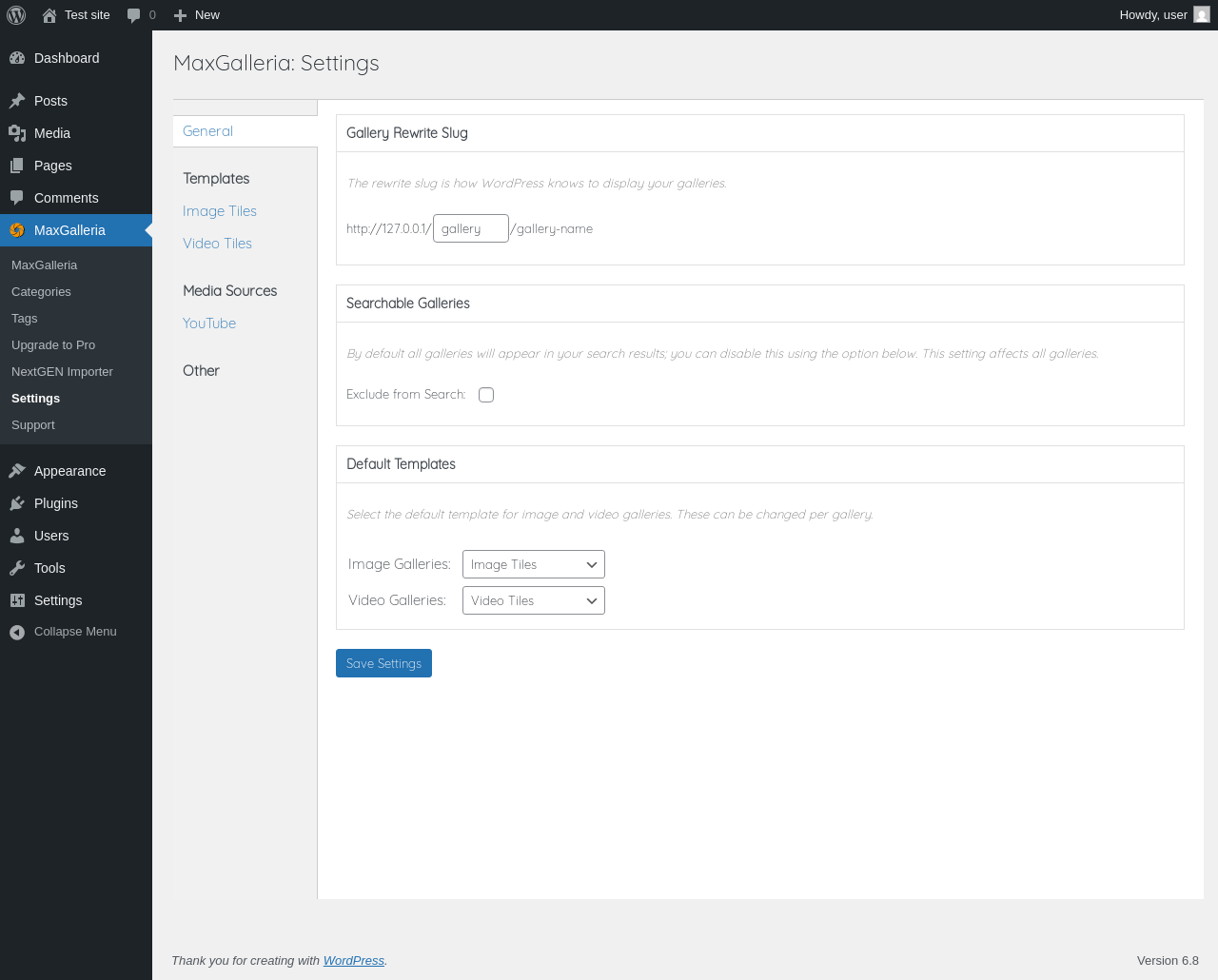The width and height of the screenshot is (1218, 980).
Task: Open the YouTube media source settings
Action: point(209,323)
